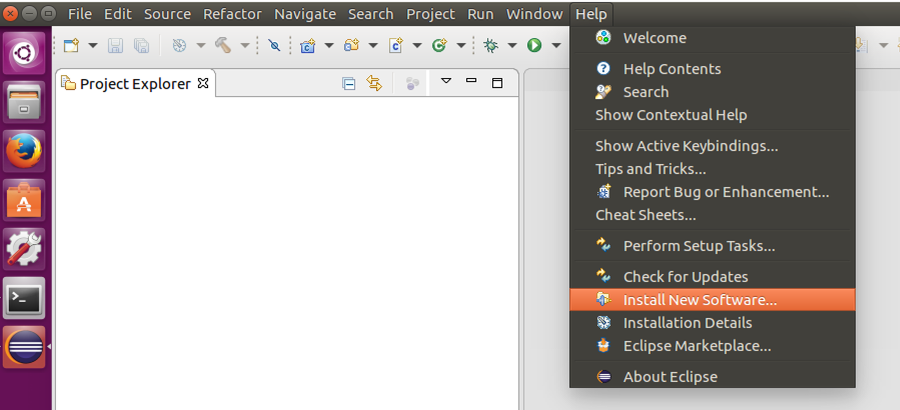Open Files manager in launcher

24,102
